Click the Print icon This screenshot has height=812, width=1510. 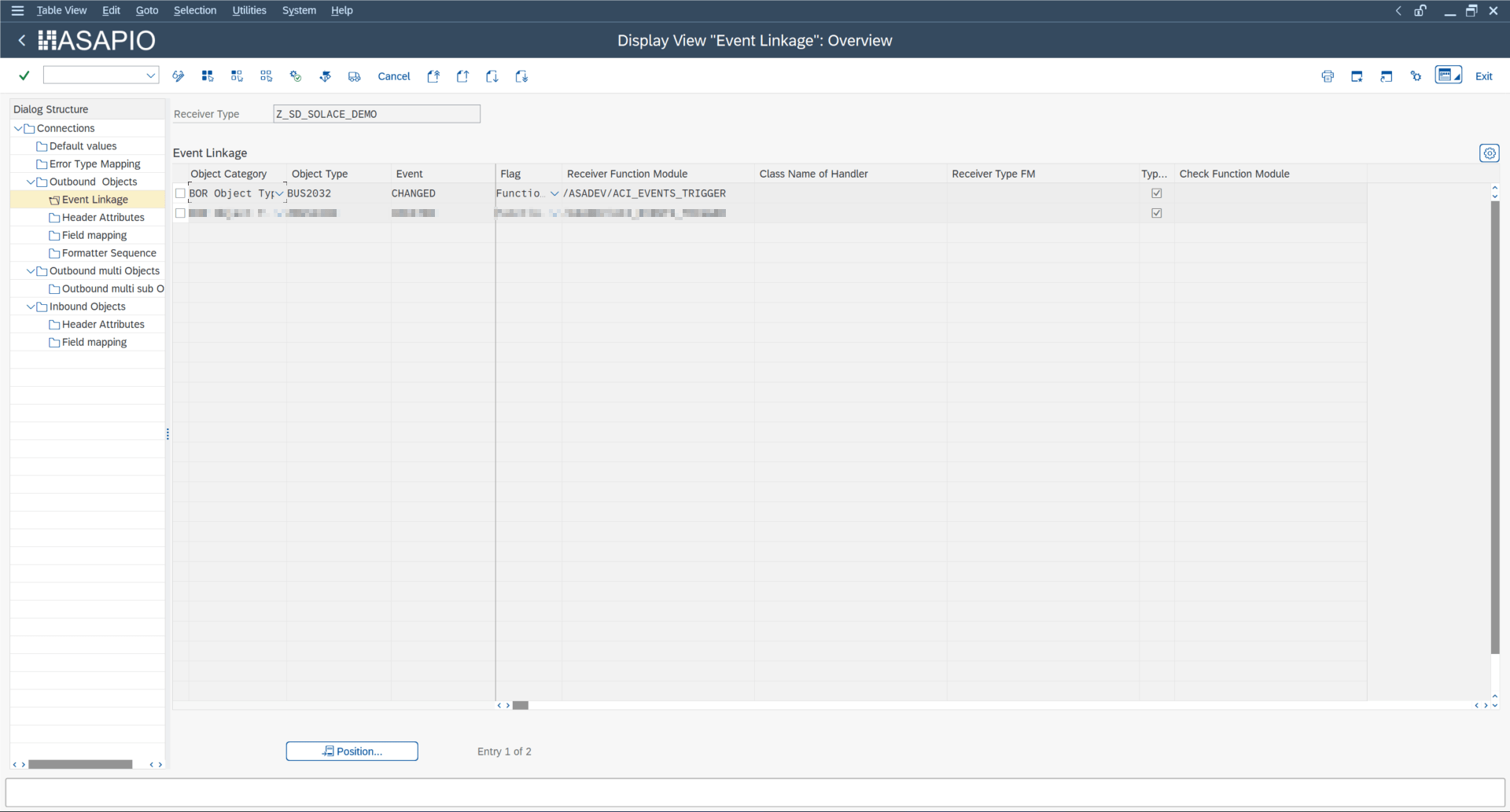[1328, 76]
